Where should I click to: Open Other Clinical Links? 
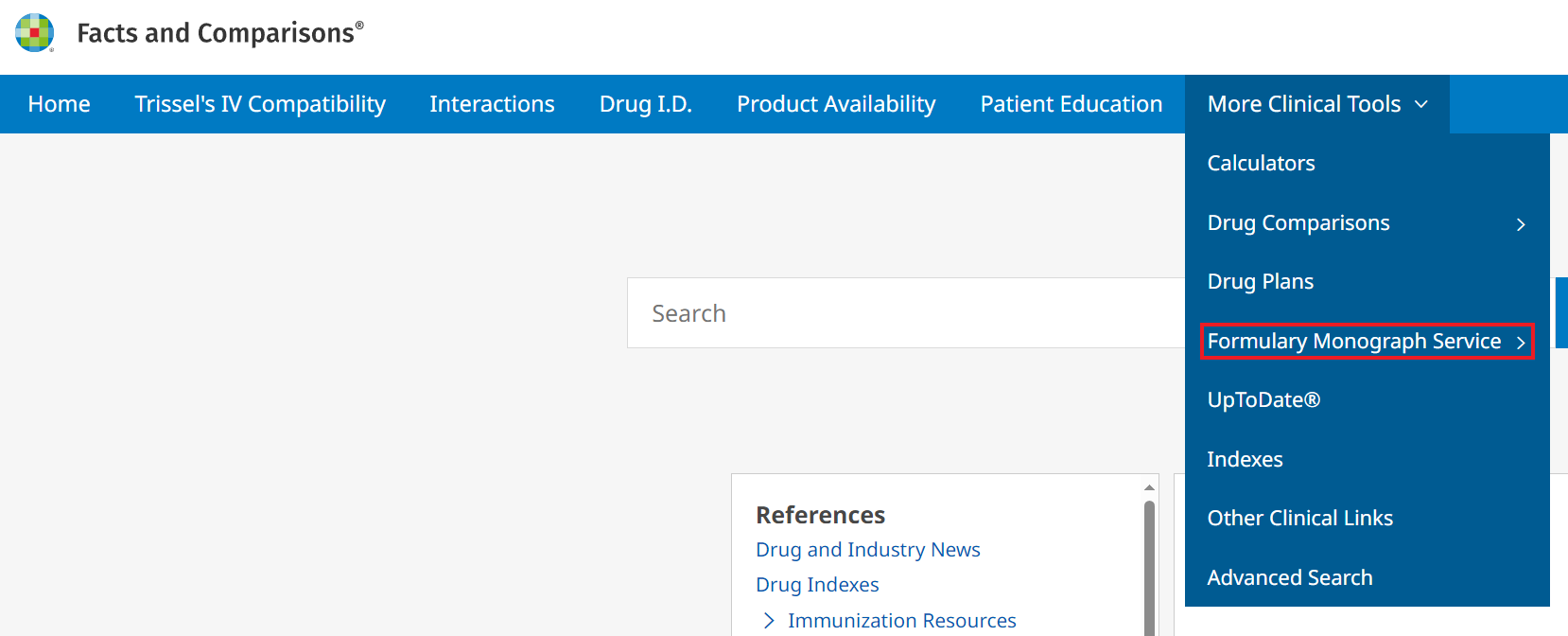tap(1299, 519)
